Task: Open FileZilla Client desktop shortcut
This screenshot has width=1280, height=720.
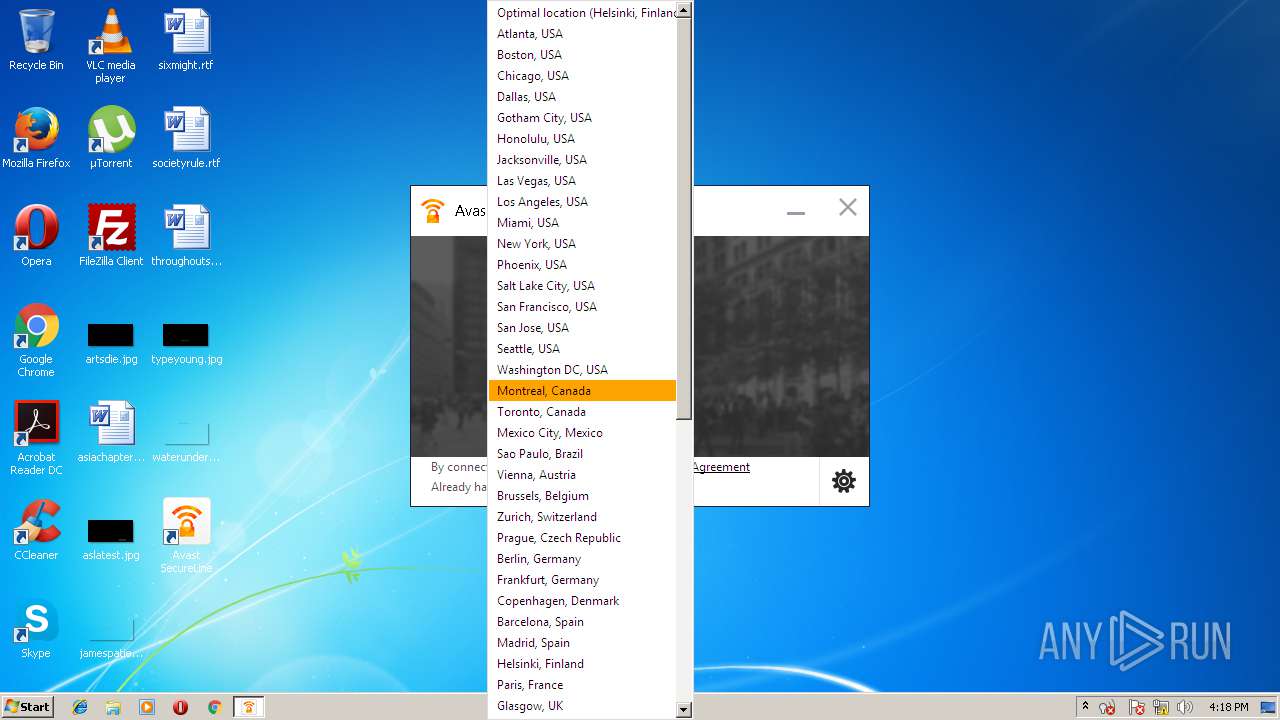Action: tap(111, 236)
